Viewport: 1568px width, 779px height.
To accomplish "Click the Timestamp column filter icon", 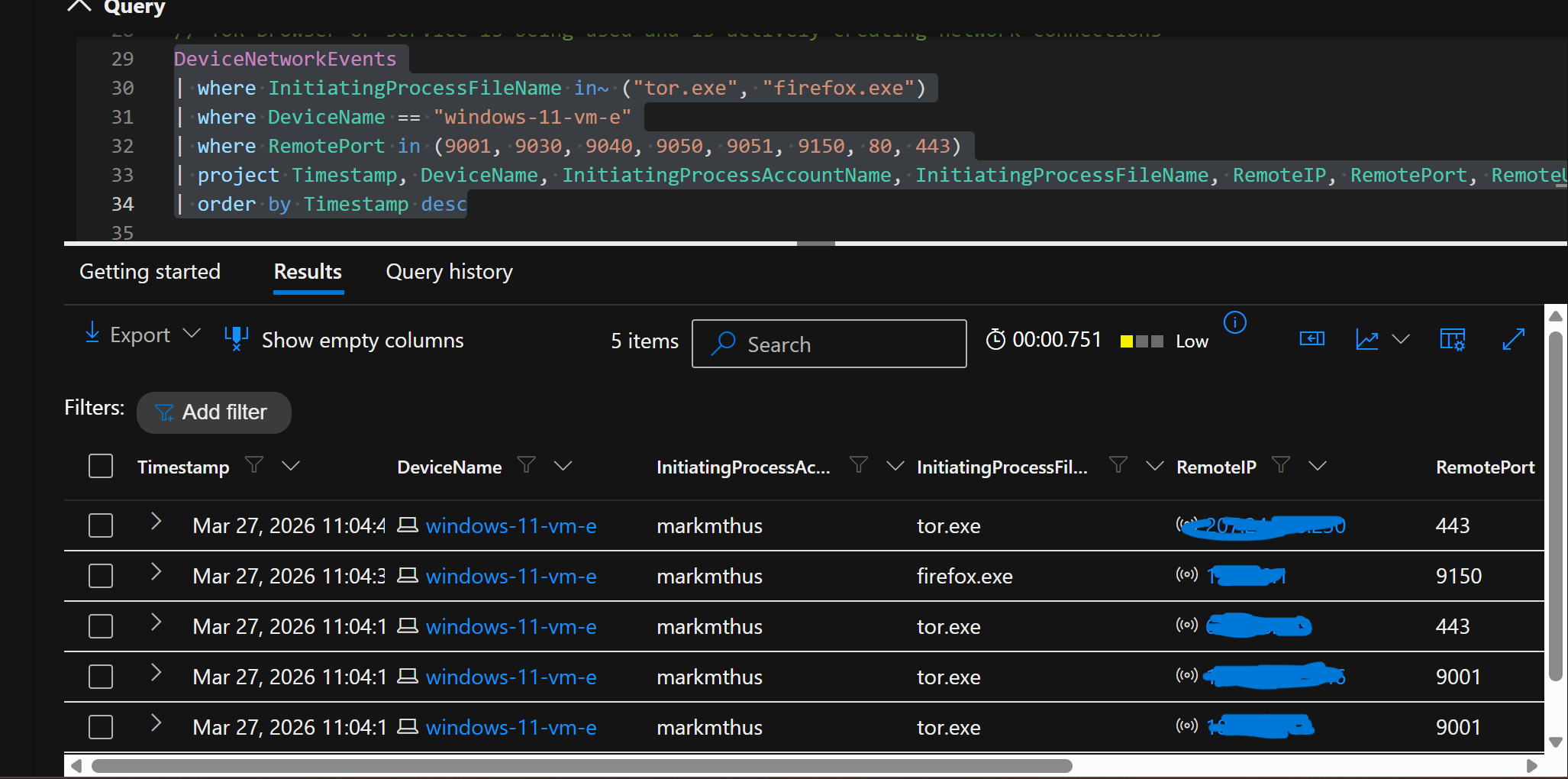I will (x=254, y=465).
